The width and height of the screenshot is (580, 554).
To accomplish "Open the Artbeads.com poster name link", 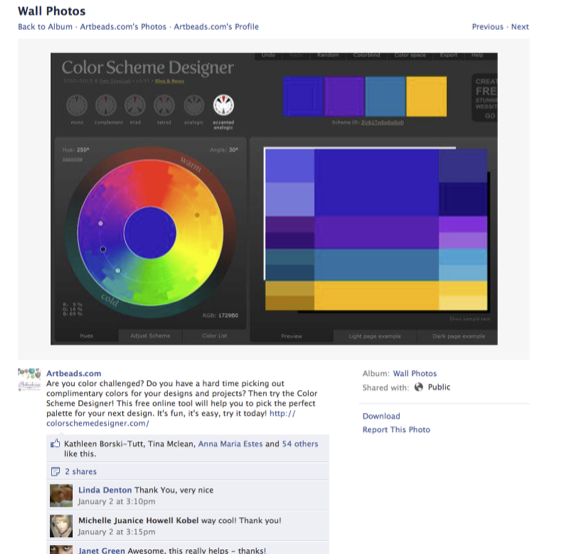I will pyautogui.click(x=74, y=374).
